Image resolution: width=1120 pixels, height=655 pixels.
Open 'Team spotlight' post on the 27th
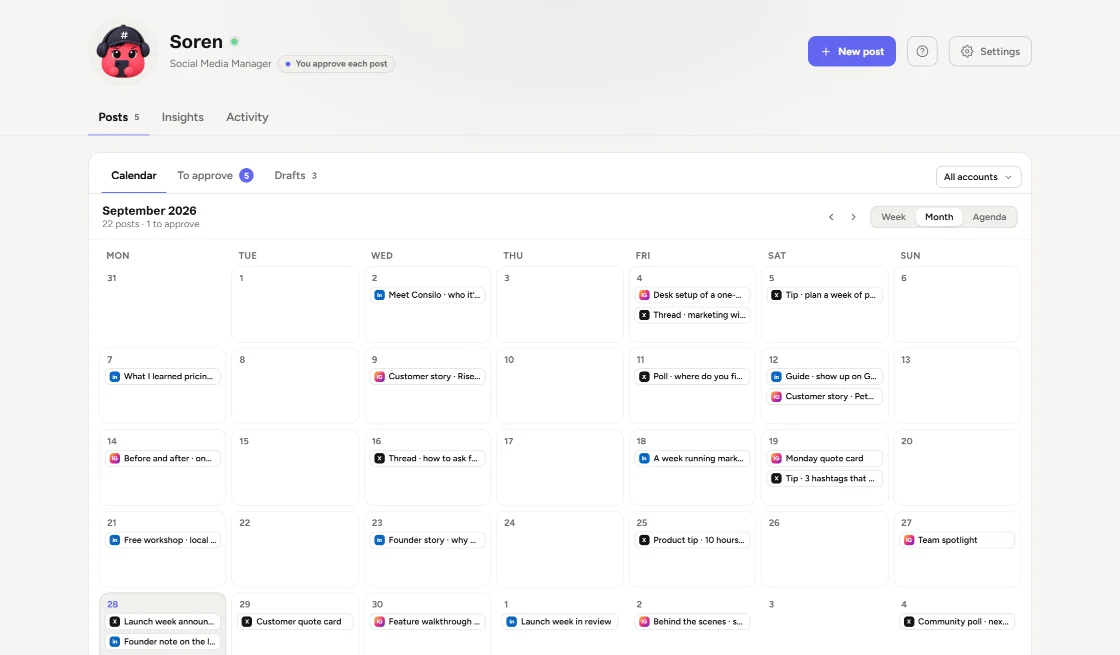pyautogui.click(x=957, y=540)
